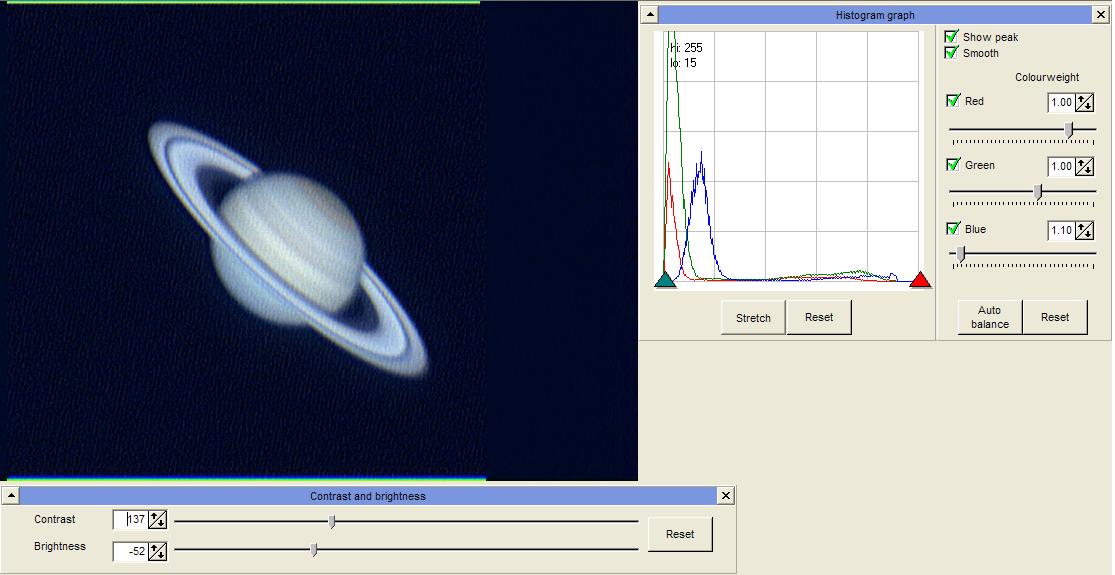Click the Blue colourweight slider handle
The height and width of the screenshot is (575, 1115).
click(961, 254)
